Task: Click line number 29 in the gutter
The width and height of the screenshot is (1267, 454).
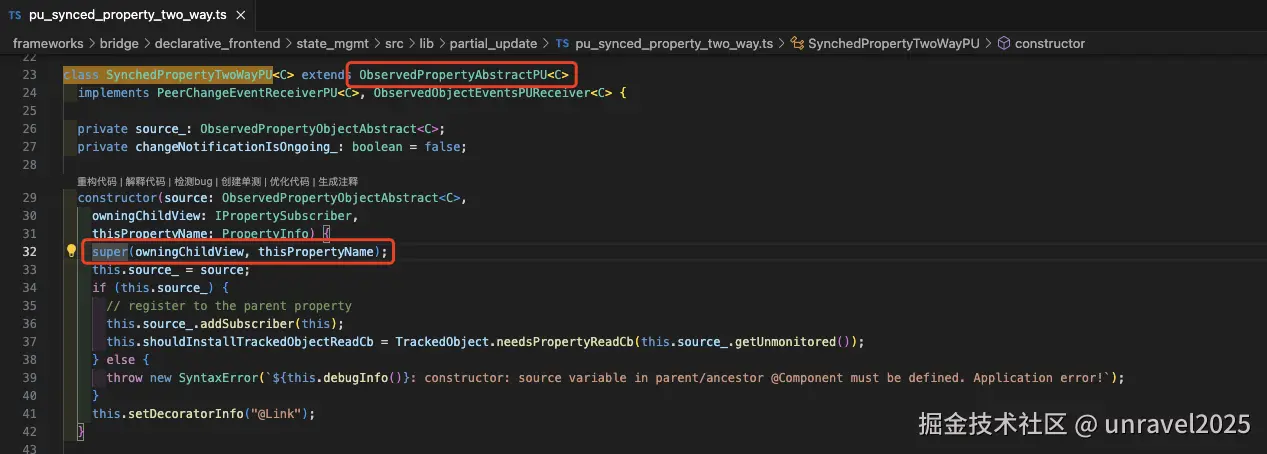Action: coord(29,198)
